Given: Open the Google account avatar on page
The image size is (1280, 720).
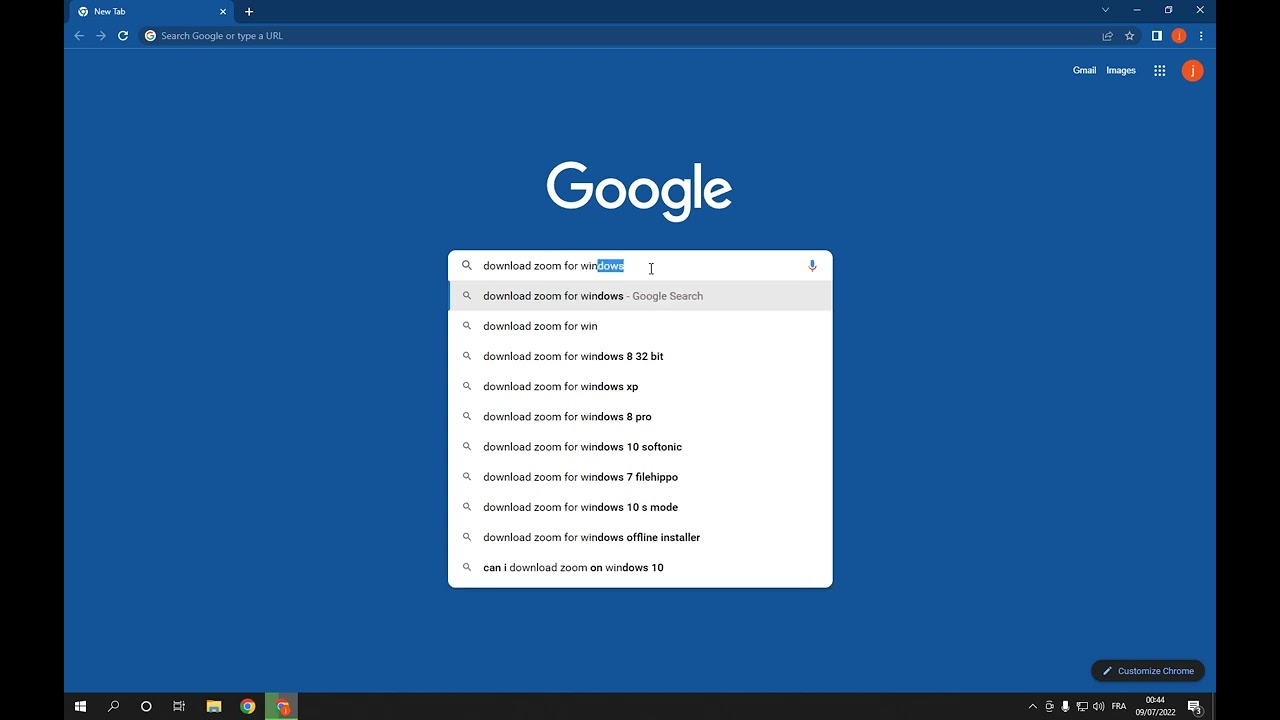Looking at the screenshot, I should click(1192, 70).
